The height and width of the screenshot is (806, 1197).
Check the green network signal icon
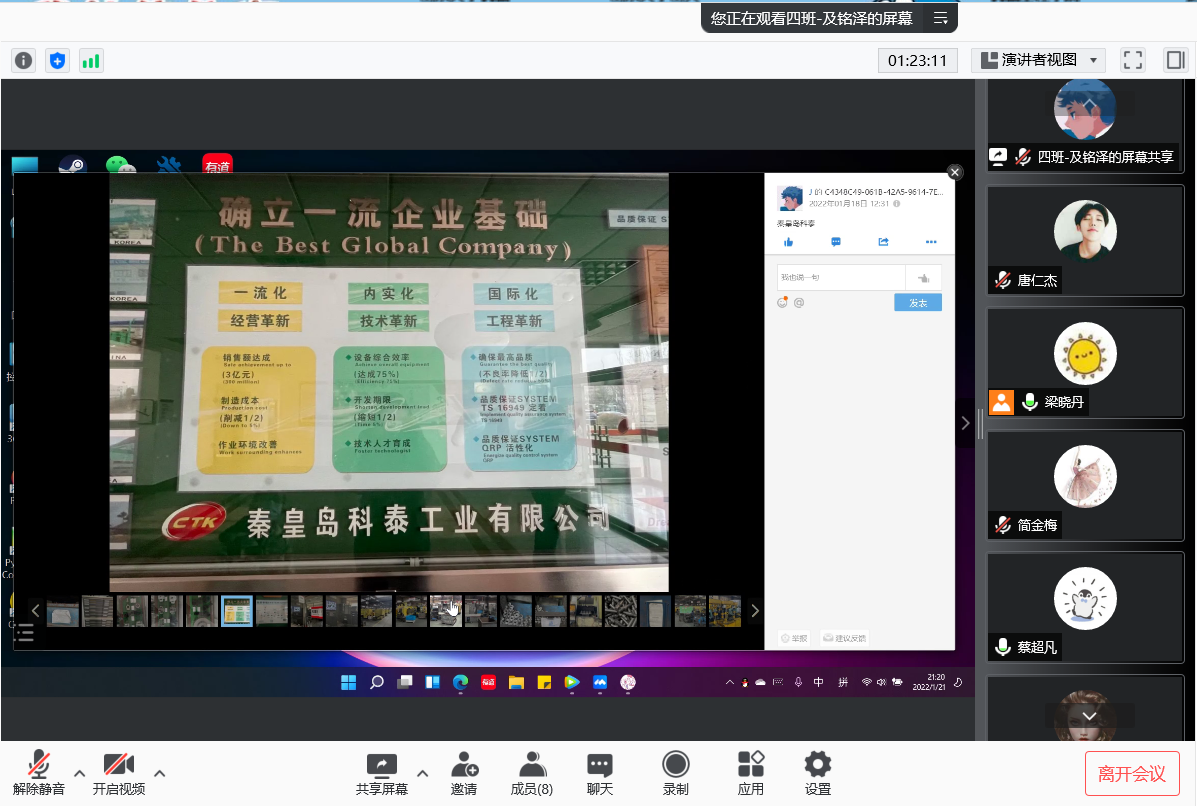pos(91,60)
